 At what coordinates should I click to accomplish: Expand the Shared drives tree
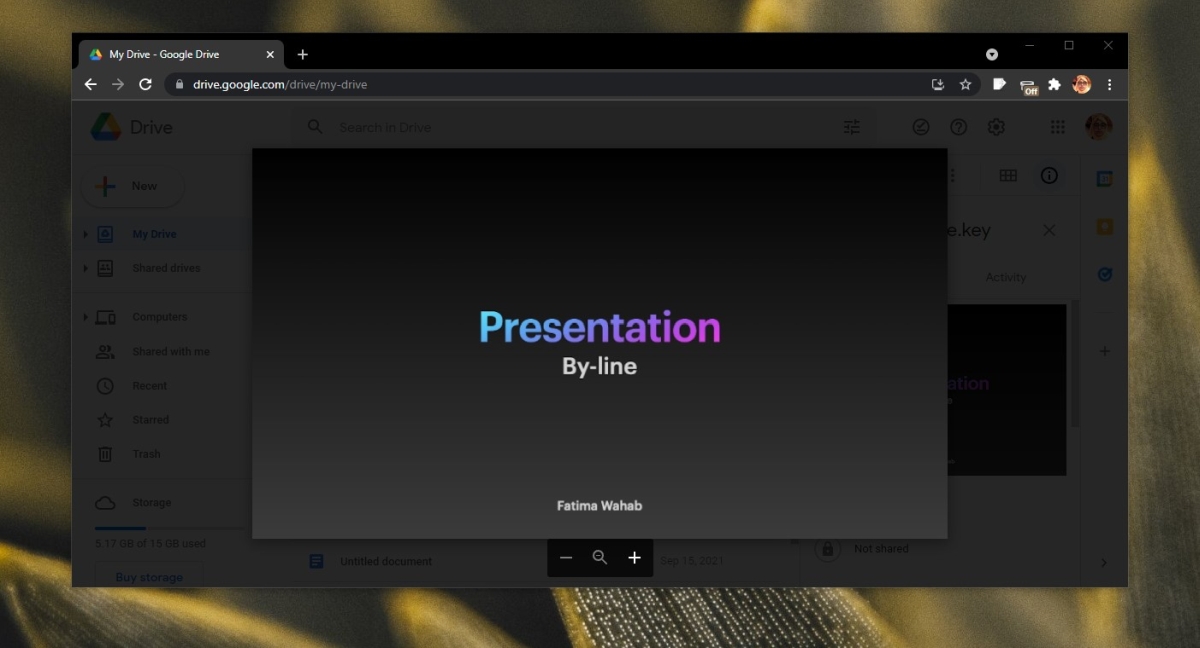click(x=85, y=268)
